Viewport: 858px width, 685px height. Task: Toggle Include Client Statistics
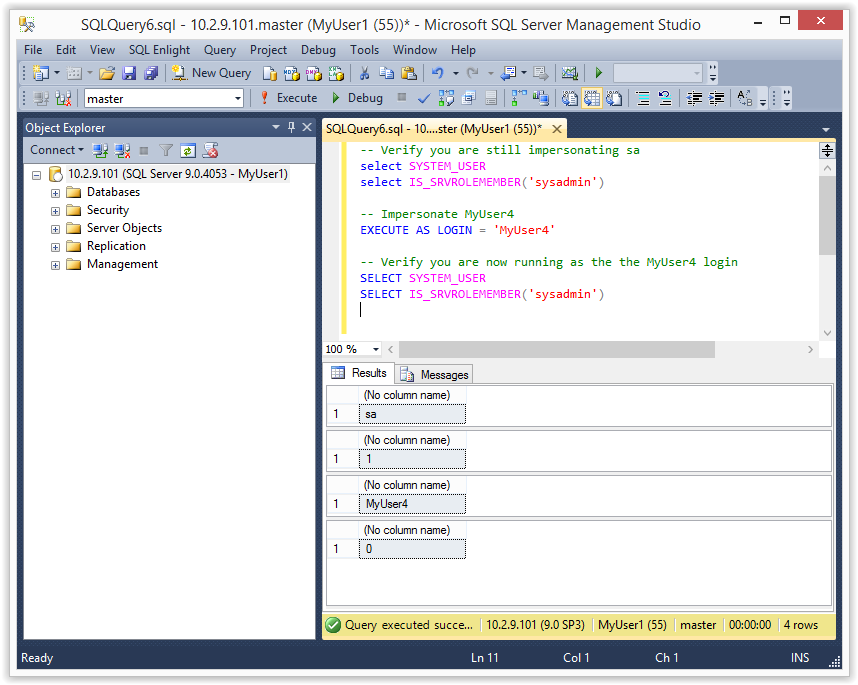pos(541,98)
